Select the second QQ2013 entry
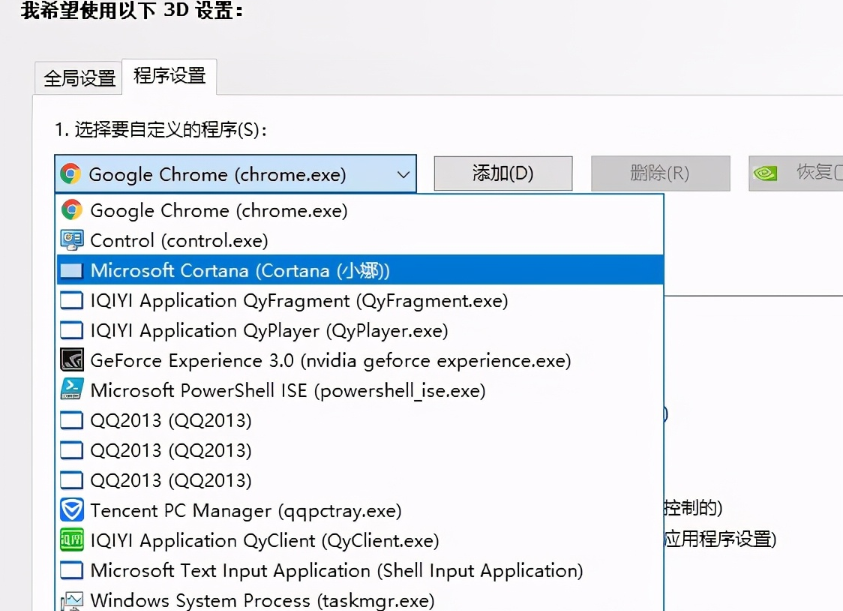The image size is (843, 611). 171,450
